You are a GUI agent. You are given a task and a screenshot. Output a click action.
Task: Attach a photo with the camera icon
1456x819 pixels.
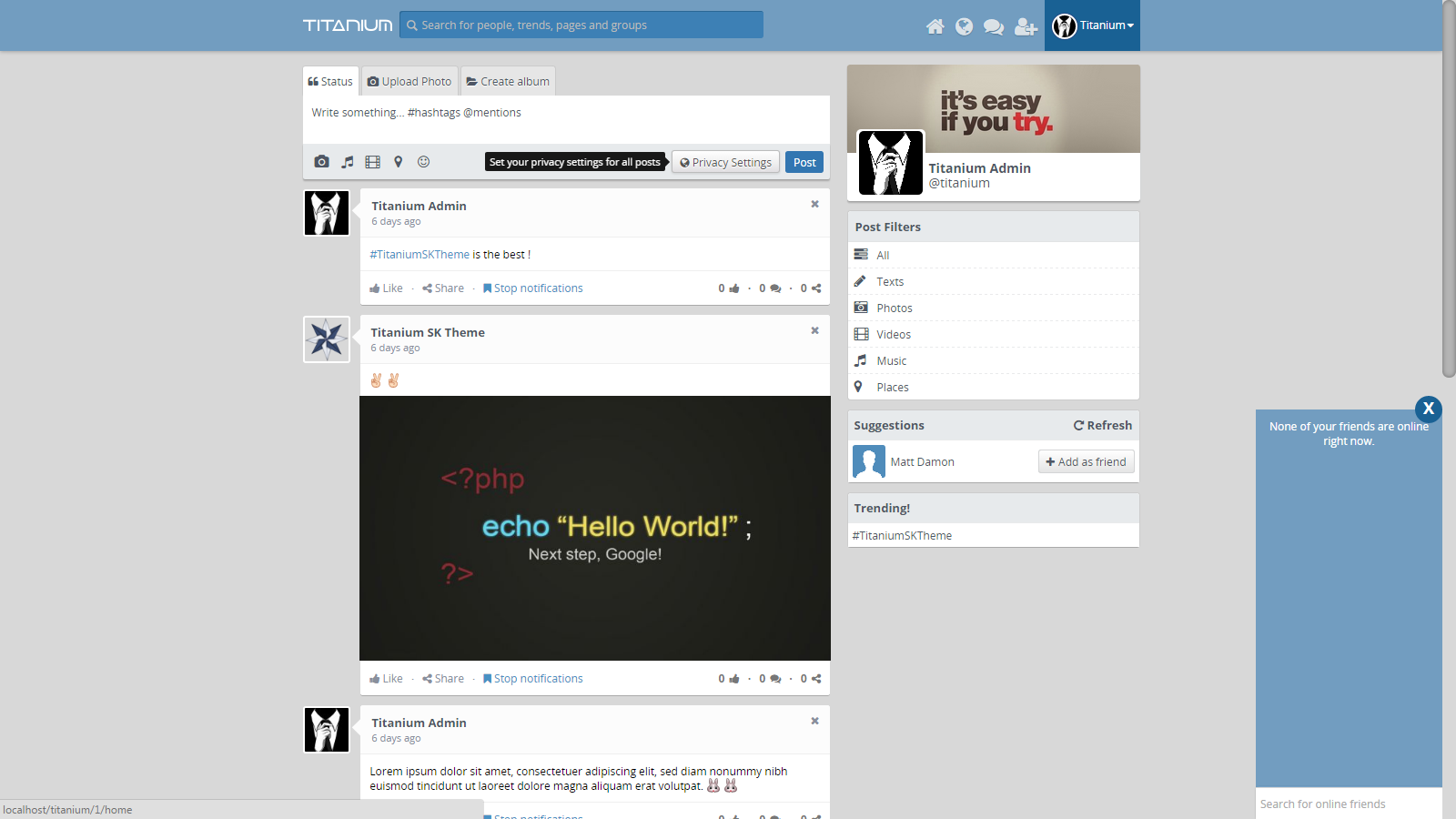[321, 162]
